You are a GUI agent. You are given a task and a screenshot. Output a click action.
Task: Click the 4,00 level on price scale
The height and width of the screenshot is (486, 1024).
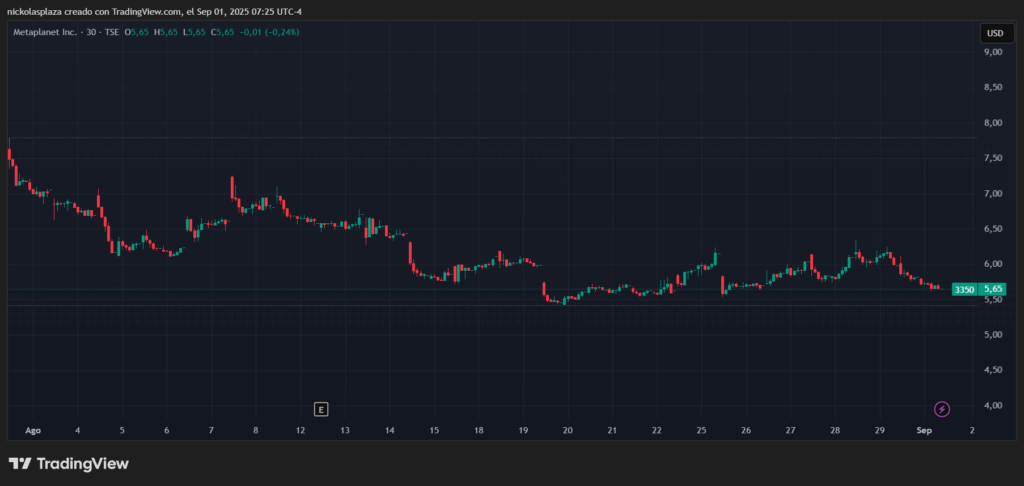[x=993, y=405]
